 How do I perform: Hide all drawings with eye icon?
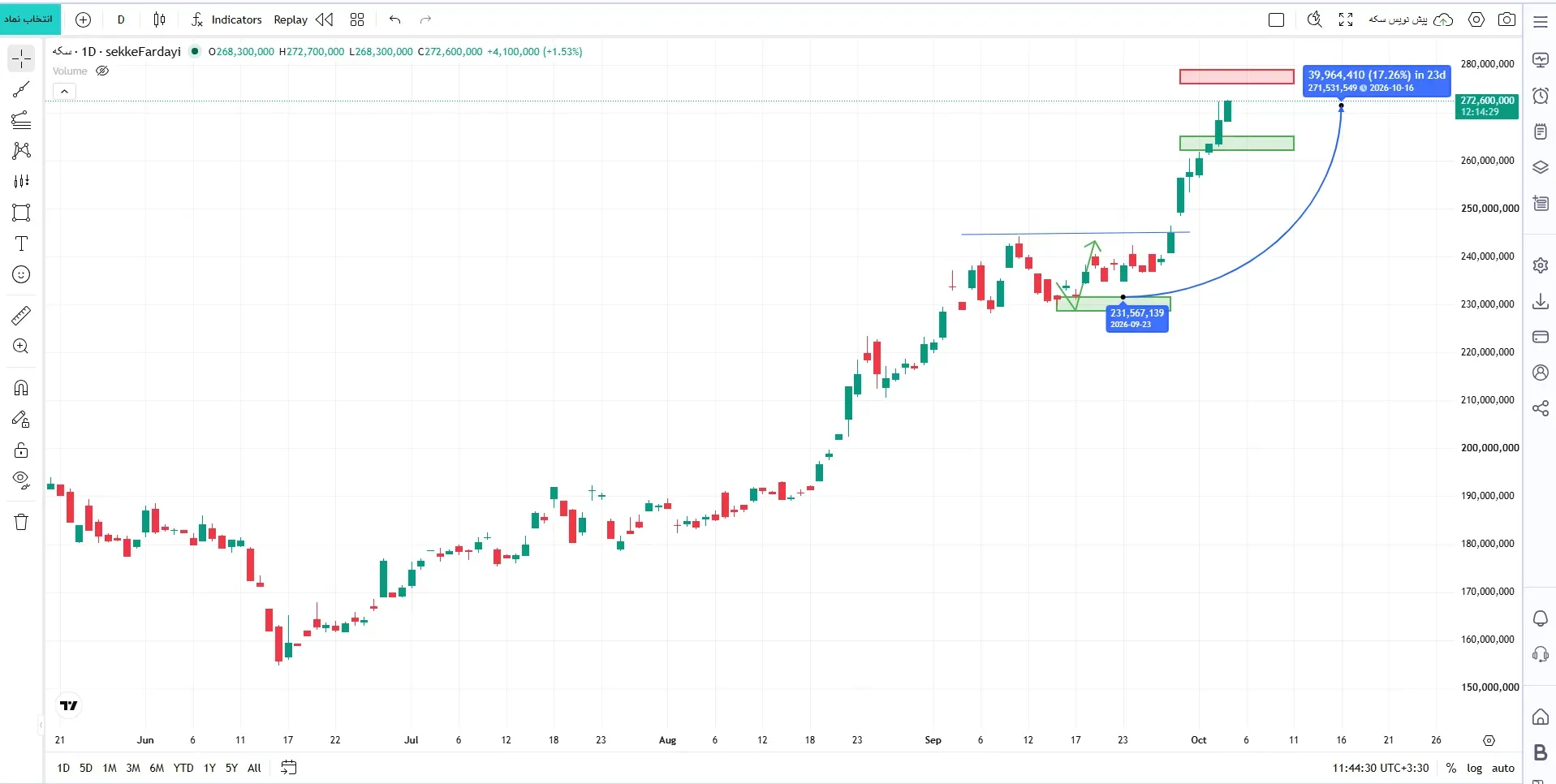[x=21, y=480]
